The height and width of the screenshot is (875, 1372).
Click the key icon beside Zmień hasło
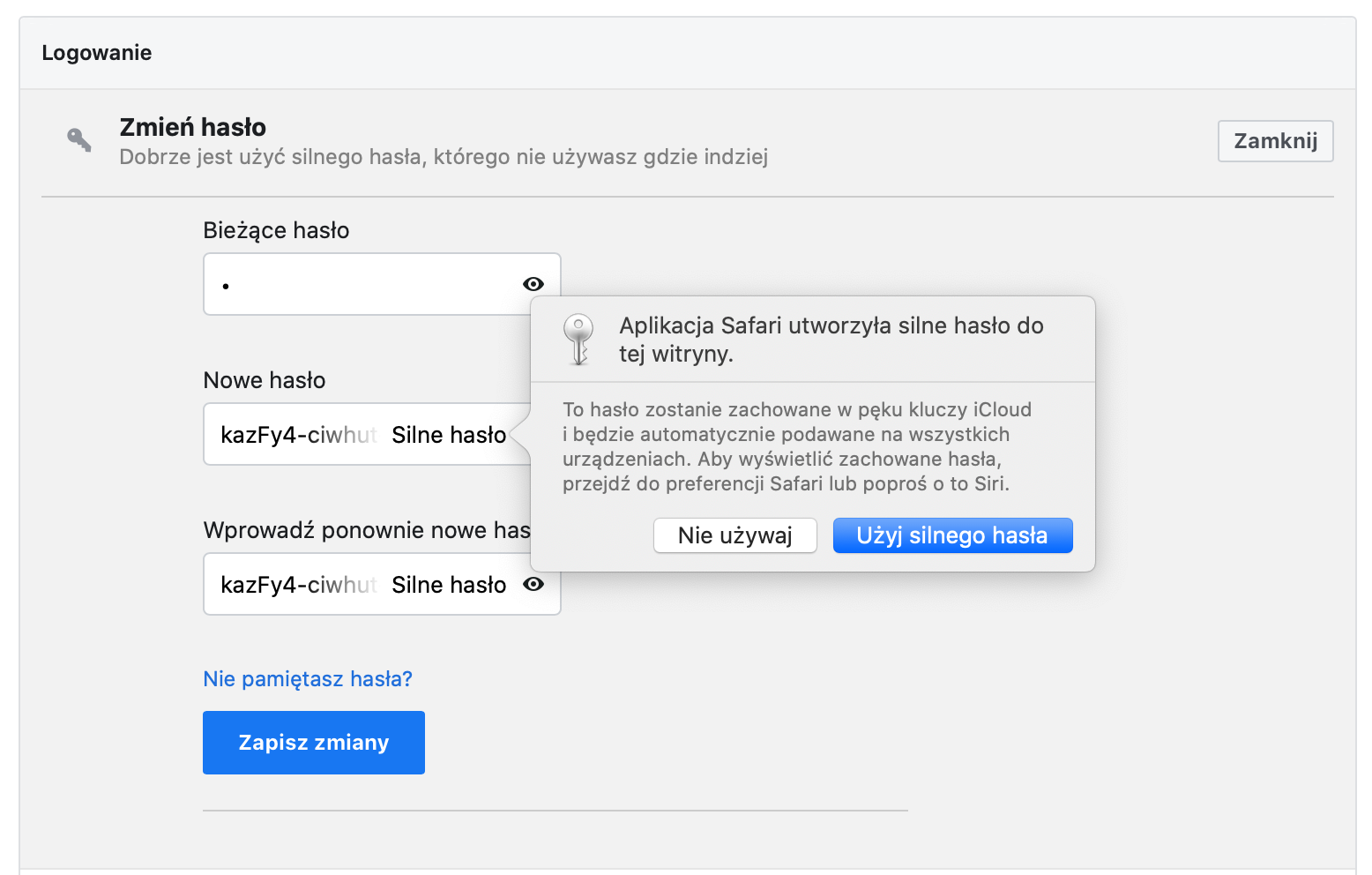(79, 139)
